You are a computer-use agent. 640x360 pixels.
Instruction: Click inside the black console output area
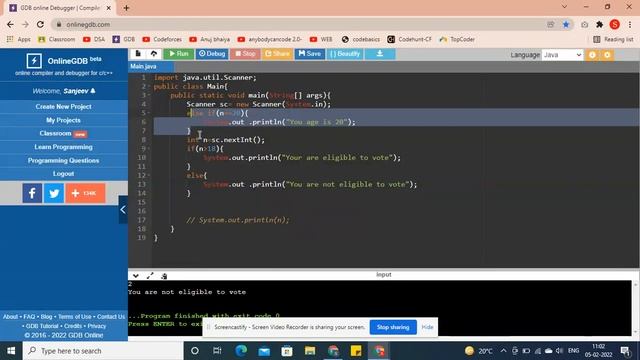[380, 308]
